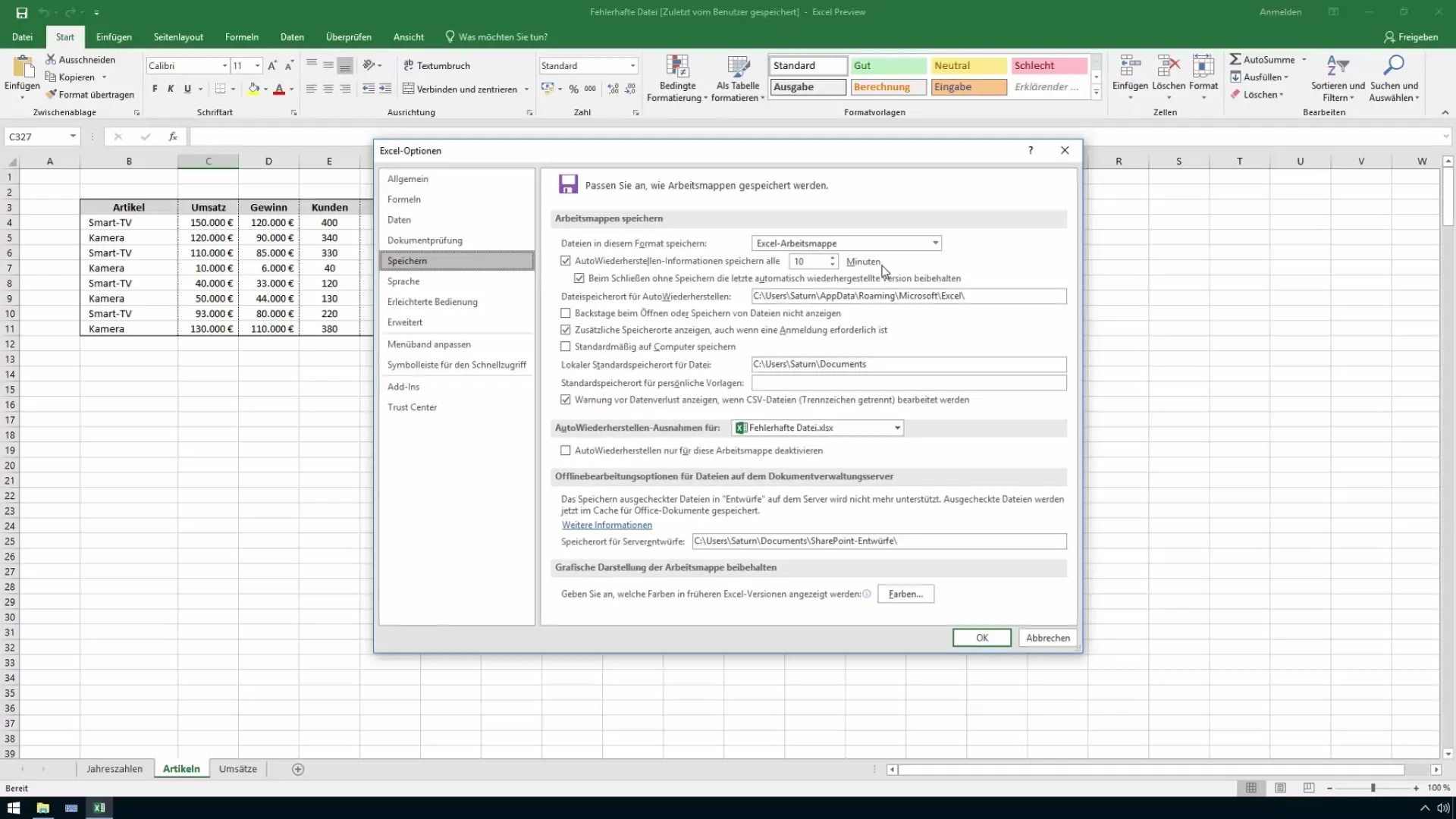Toggle AutoWiederherstellen-Informationen speichern checkbox
The width and height of the screenshot is (1456, 819).
point(566,262)
